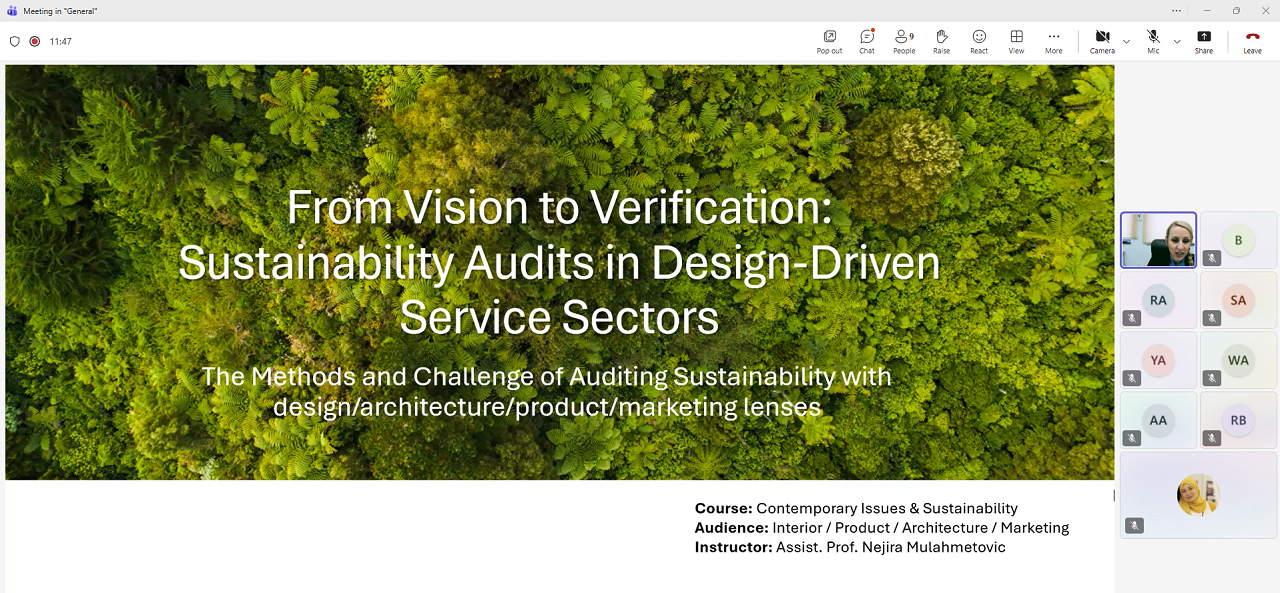Pop out the shared presentation
This screenshot has width=1280, height=593.
pyautogui.click(x=829, y=41)
